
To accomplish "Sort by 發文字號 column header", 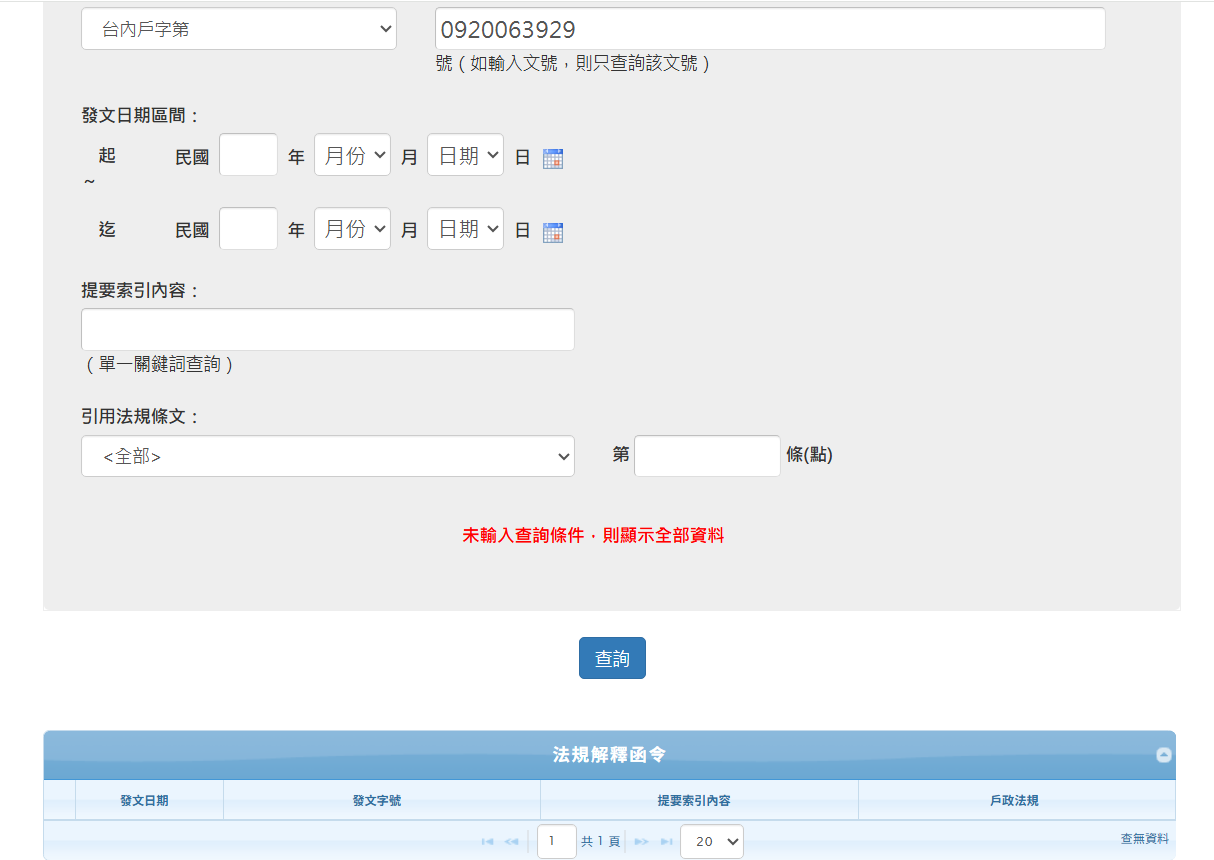I will [x=377, y=801].
